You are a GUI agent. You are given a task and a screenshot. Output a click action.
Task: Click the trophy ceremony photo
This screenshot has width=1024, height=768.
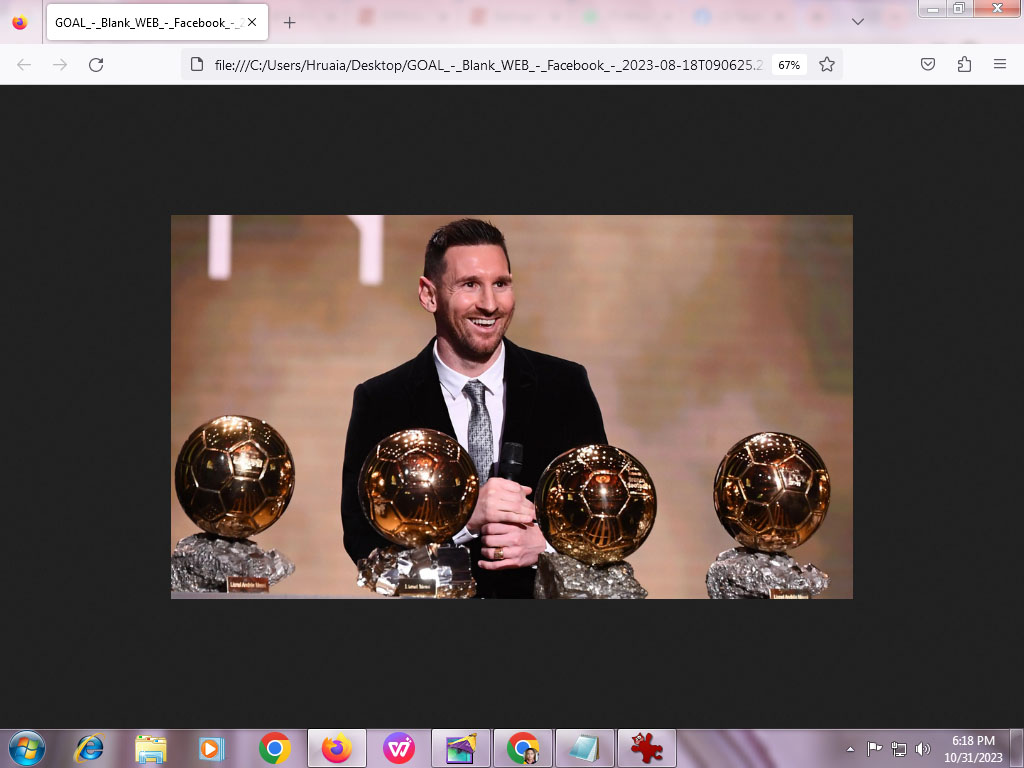(511, 406)
